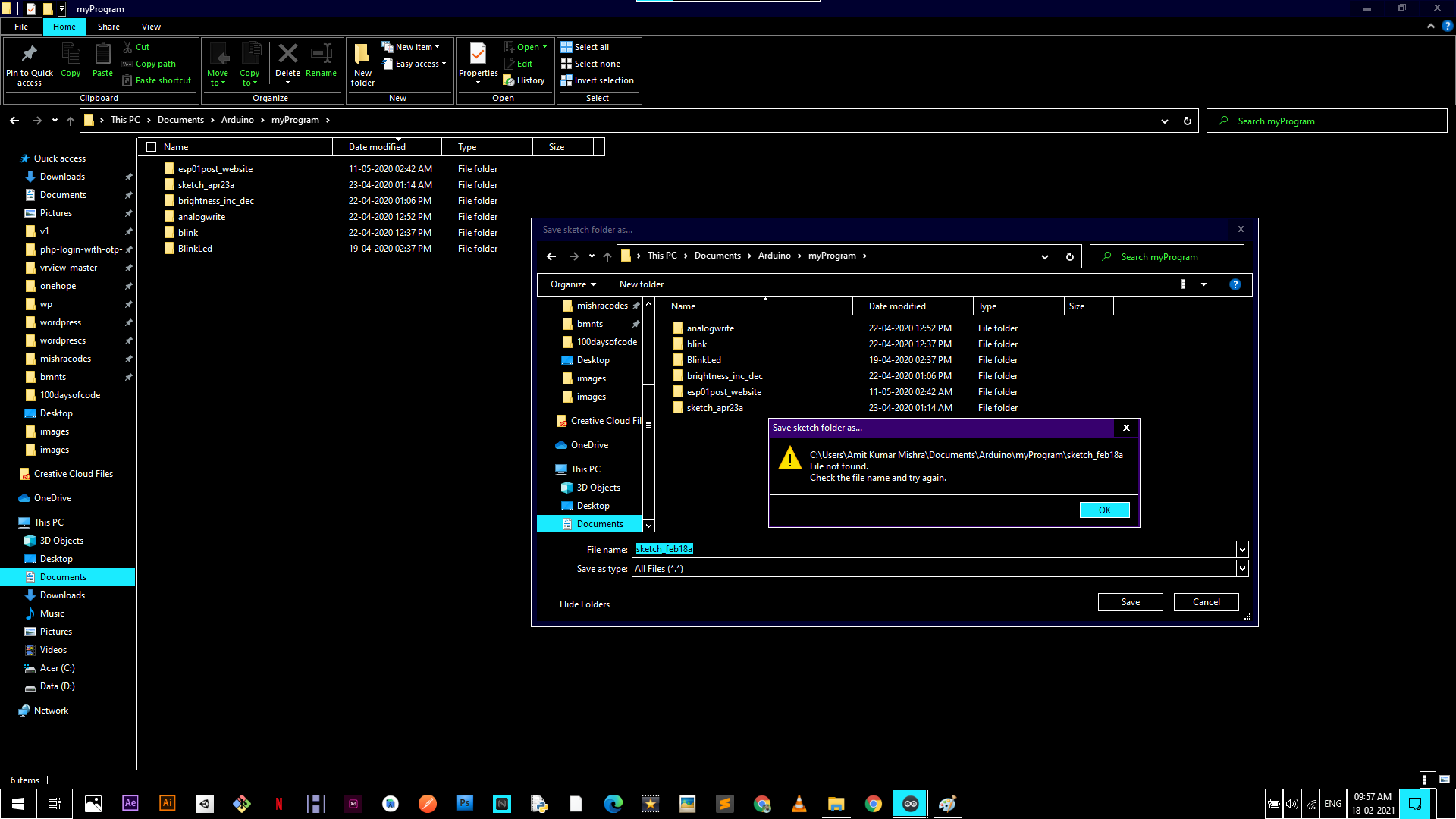The image size is (1456, 819).
Task: Open the Save as type dropdown
Action: click(1242, 569)
